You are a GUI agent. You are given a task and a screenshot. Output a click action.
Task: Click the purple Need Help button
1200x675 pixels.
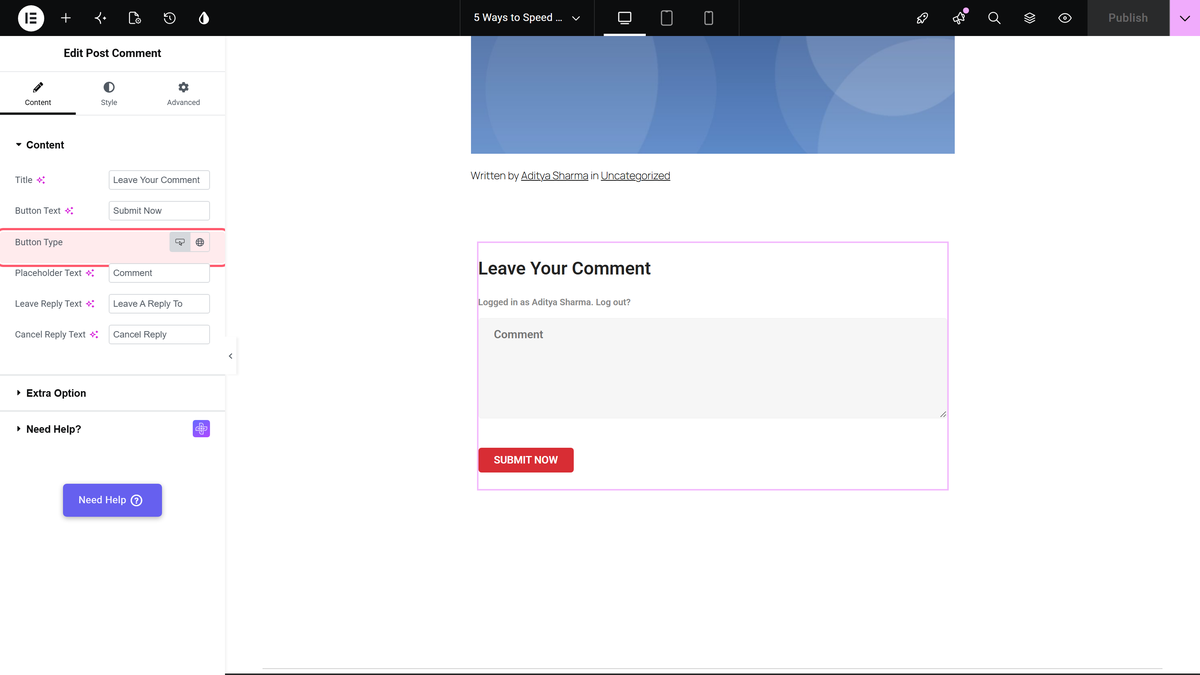point(112,500)
